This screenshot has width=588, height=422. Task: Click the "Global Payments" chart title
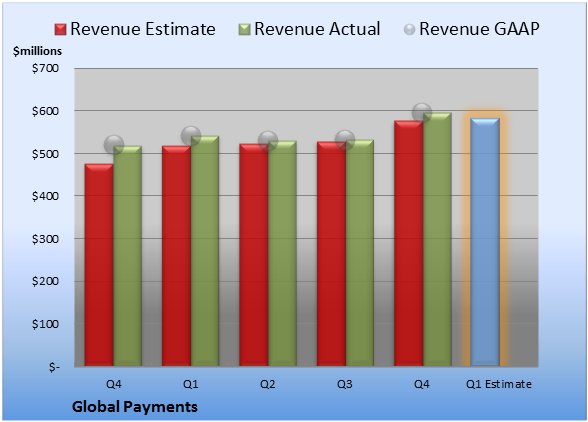[x=135, y=407]
